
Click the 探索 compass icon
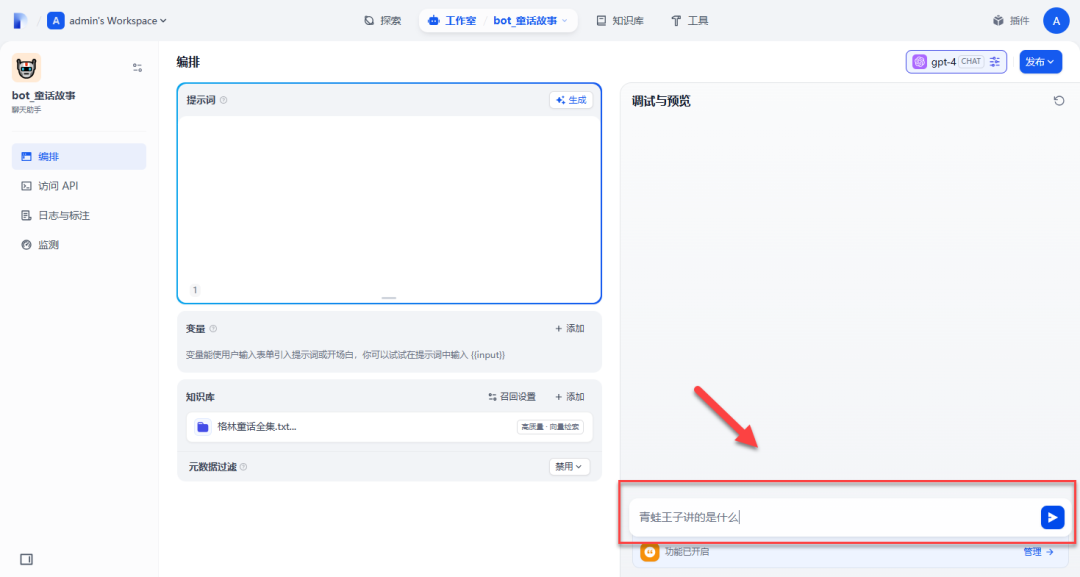pos(369,21)
